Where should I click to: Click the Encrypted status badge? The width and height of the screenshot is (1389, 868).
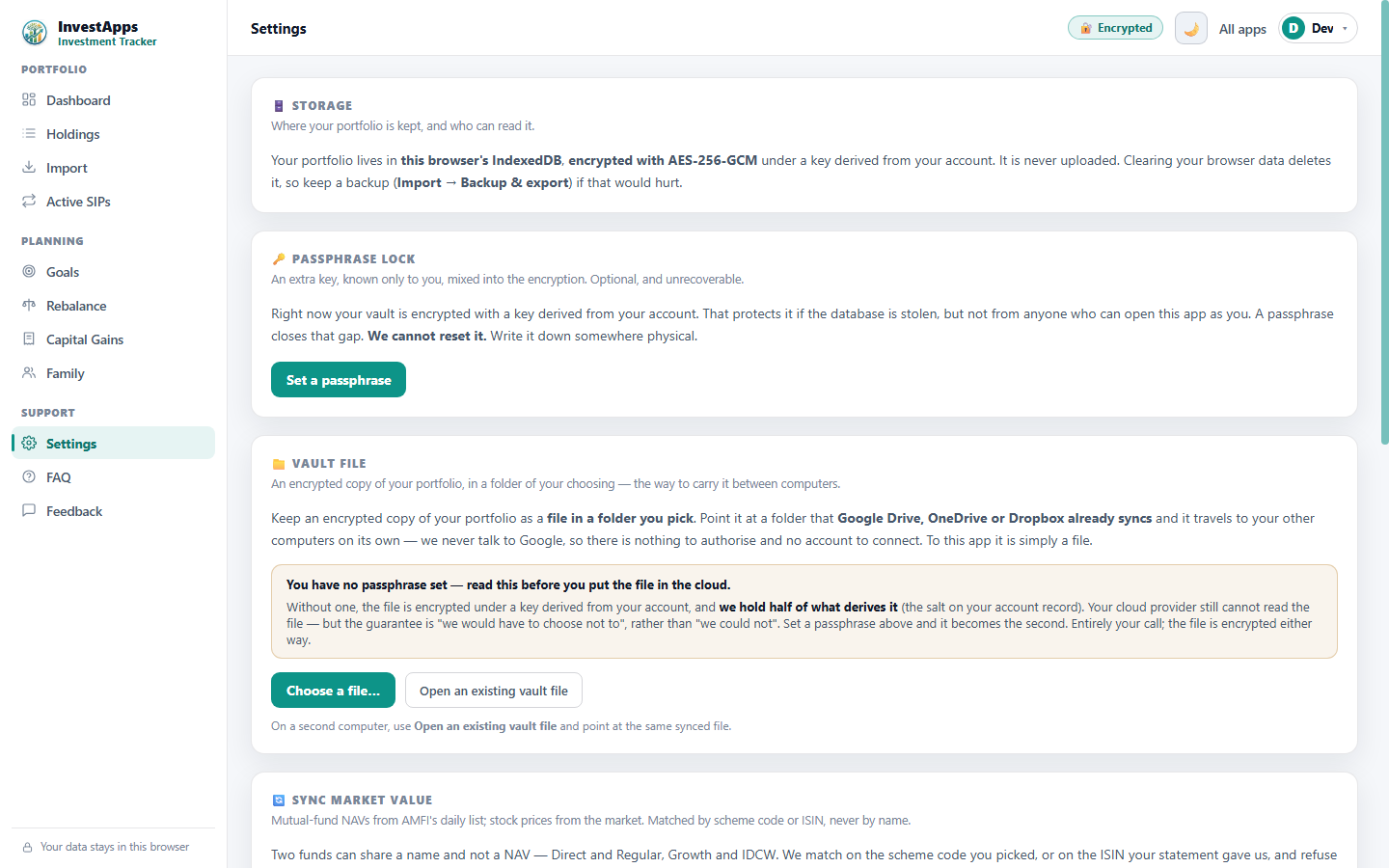[x=1115, y=28]
